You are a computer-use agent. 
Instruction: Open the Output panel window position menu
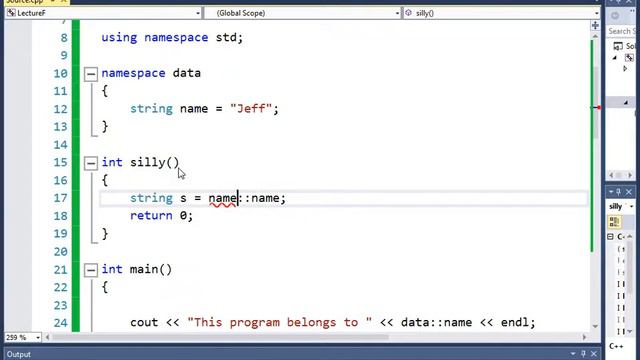(573, 354)
